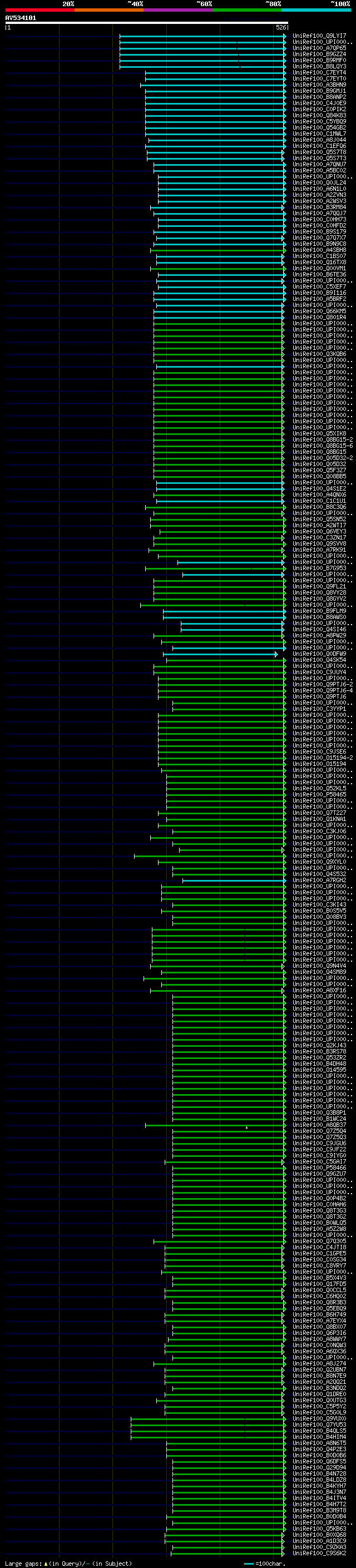Select hit label UniRef100_Q9FL21

click(319, 587)
